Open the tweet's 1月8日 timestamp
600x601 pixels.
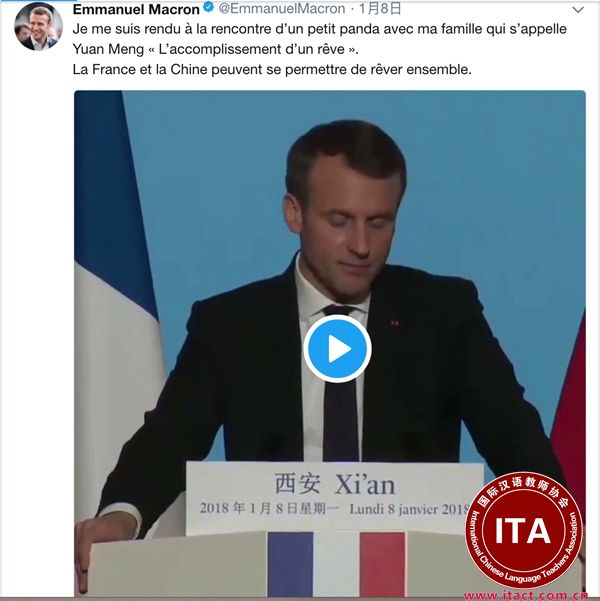point(380,8)
